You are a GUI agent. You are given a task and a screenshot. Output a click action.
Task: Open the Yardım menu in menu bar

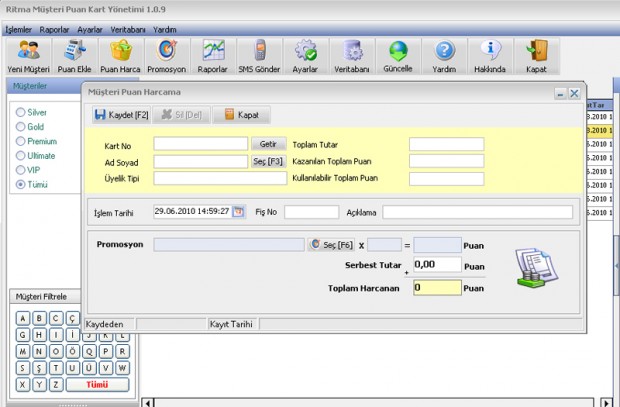(x=164, y=30)
